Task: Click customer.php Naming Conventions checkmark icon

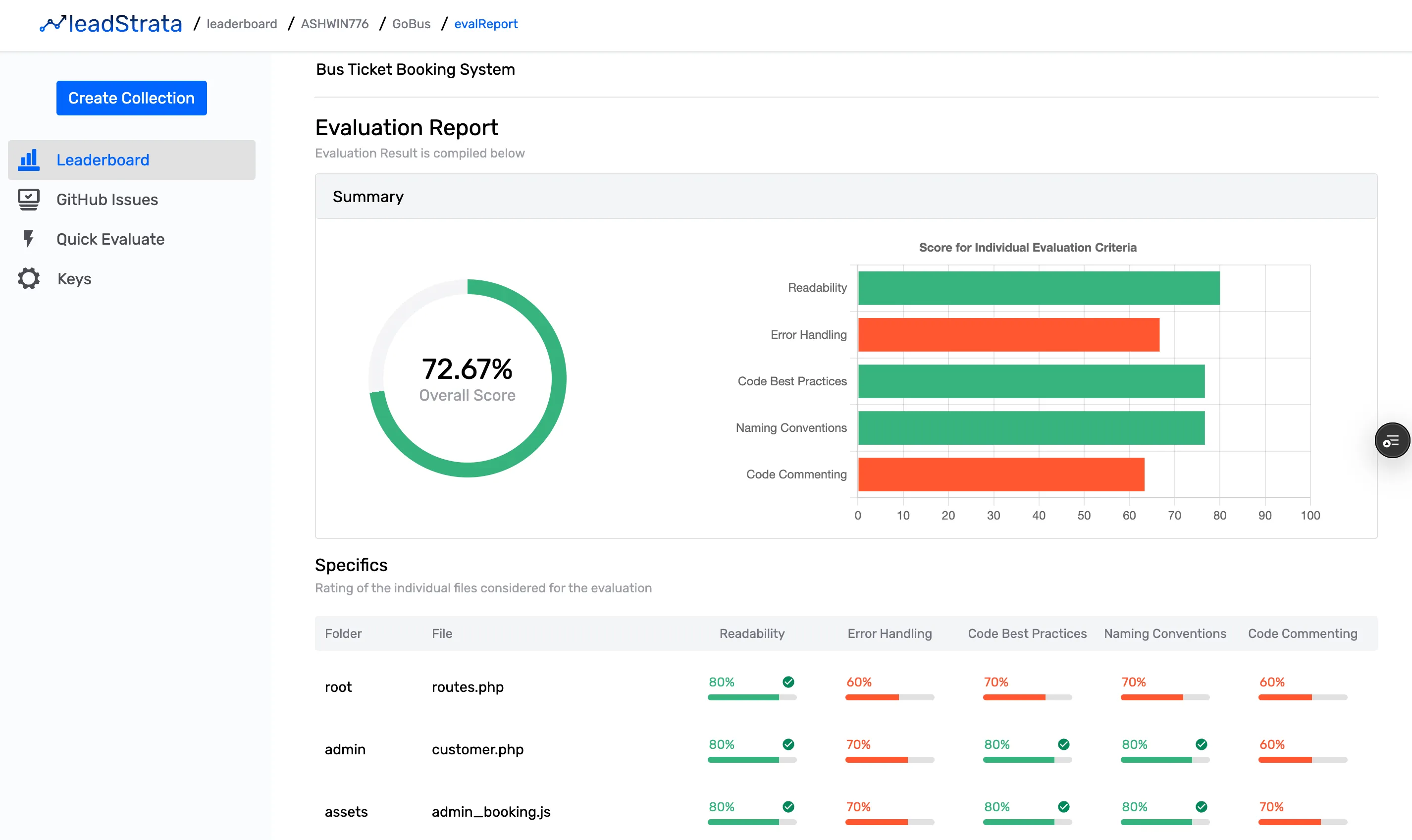Action: pyautogui.click(x=1201, y=744)
